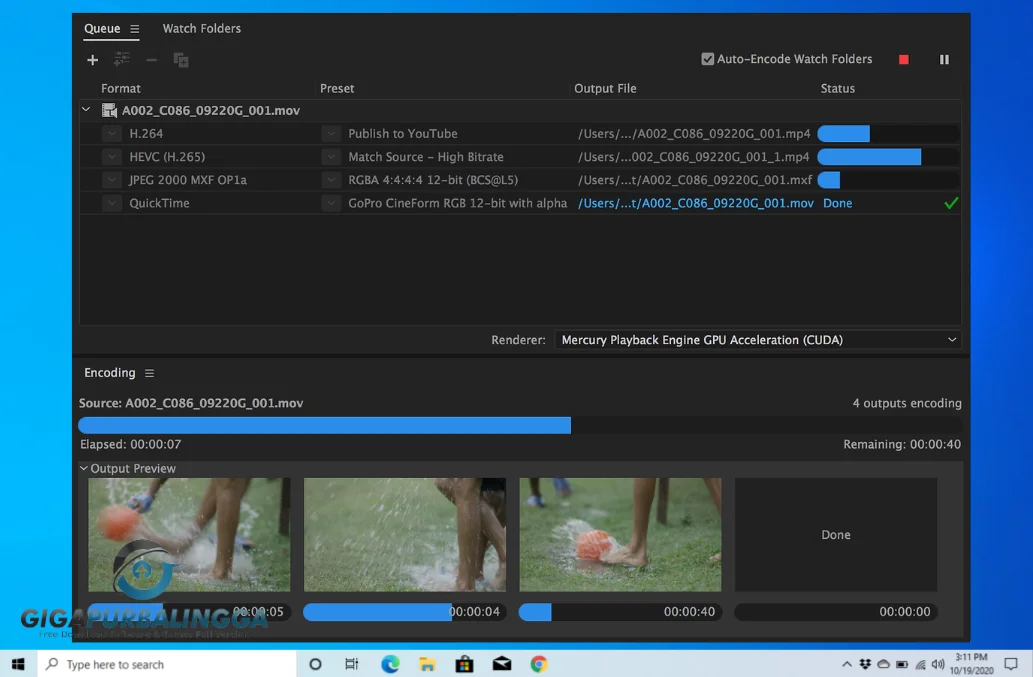Open the GoPro CineForm preset dropdown

(331, 203)
